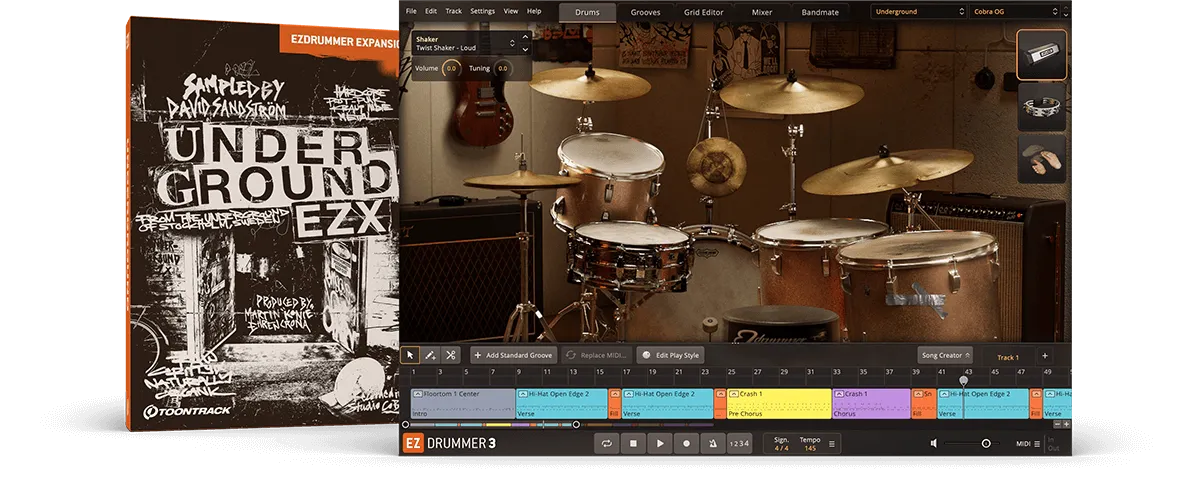Select the hand claps percussion thumbnail
Viewport: 1200px width, 488px height.
pos(1041,160)
